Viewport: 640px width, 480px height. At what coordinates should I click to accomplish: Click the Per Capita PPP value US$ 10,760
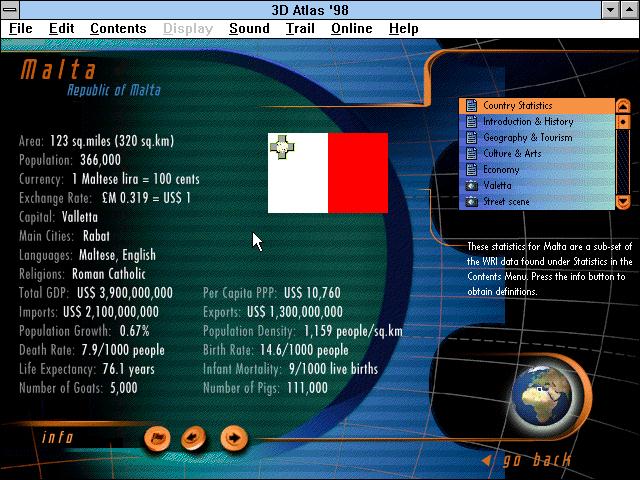[312, 293]
